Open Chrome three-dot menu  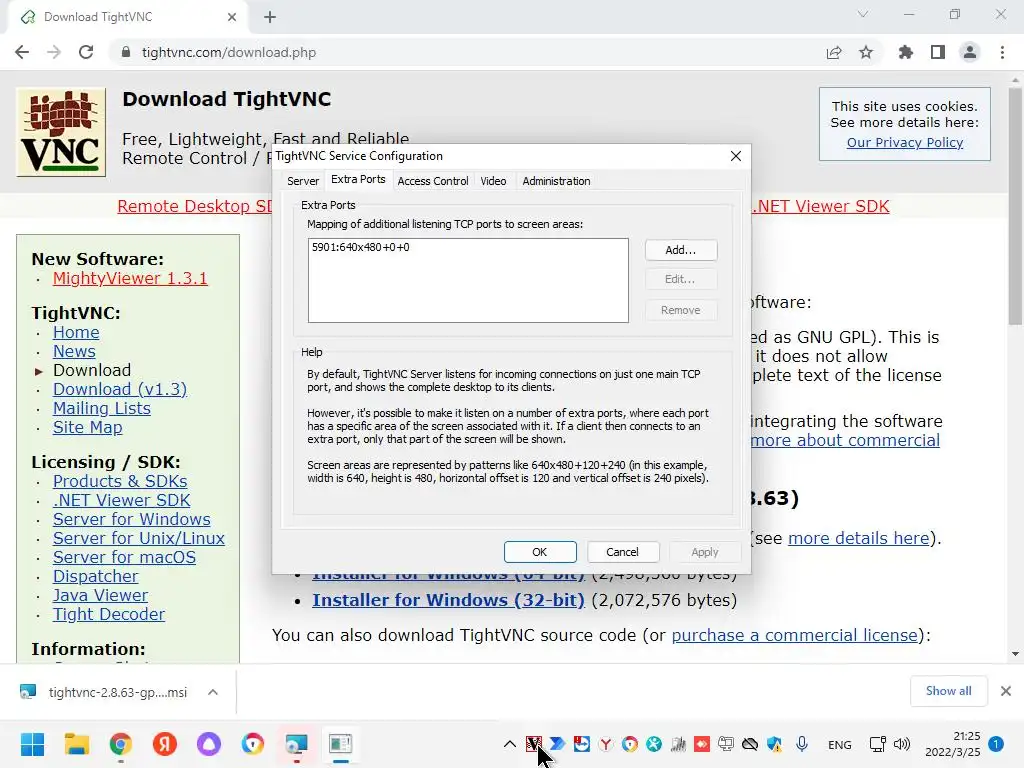(1002, 52)
